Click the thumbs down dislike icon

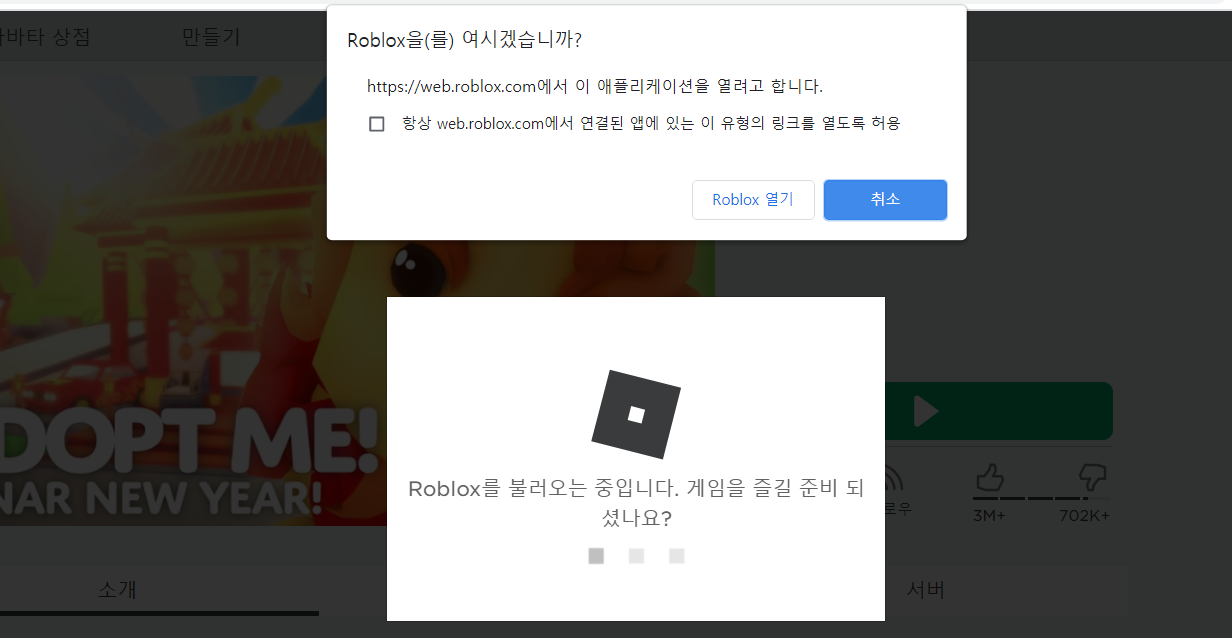pos(1091,476)
